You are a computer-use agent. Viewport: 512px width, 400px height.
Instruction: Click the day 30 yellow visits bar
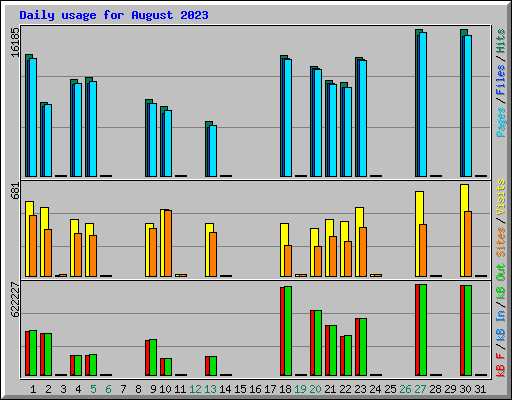coord(464,230)
